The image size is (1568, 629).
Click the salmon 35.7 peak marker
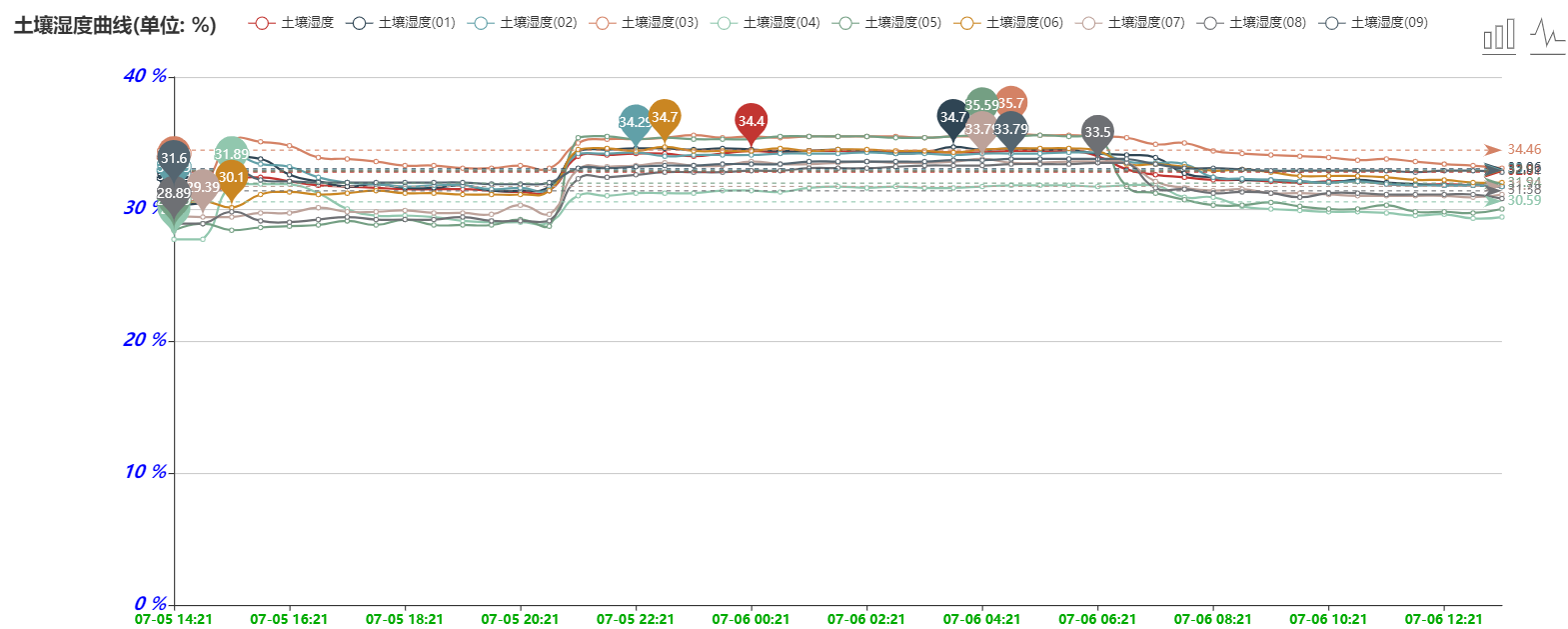click(x=1012, y=101)
